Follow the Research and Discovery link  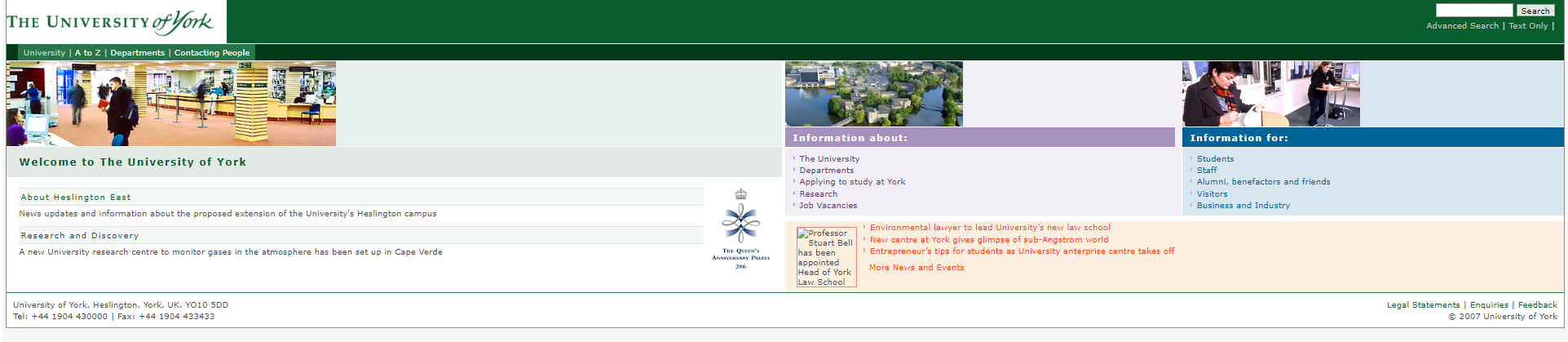click(80, 236)
